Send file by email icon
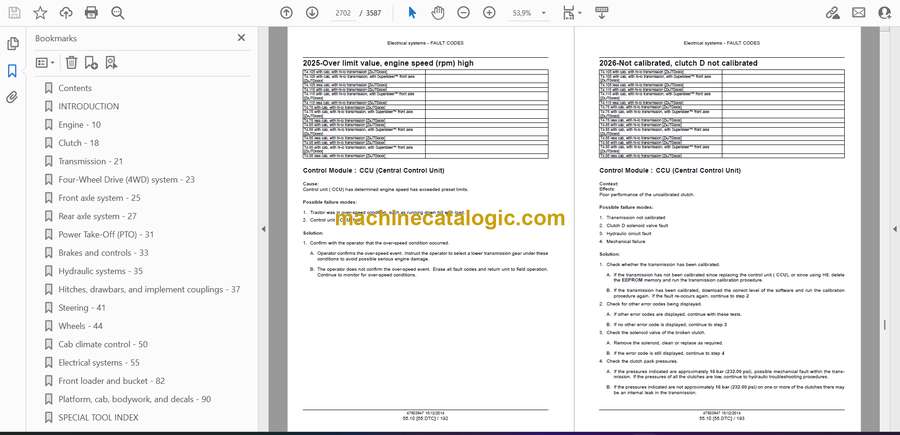 tap(859, 13)
